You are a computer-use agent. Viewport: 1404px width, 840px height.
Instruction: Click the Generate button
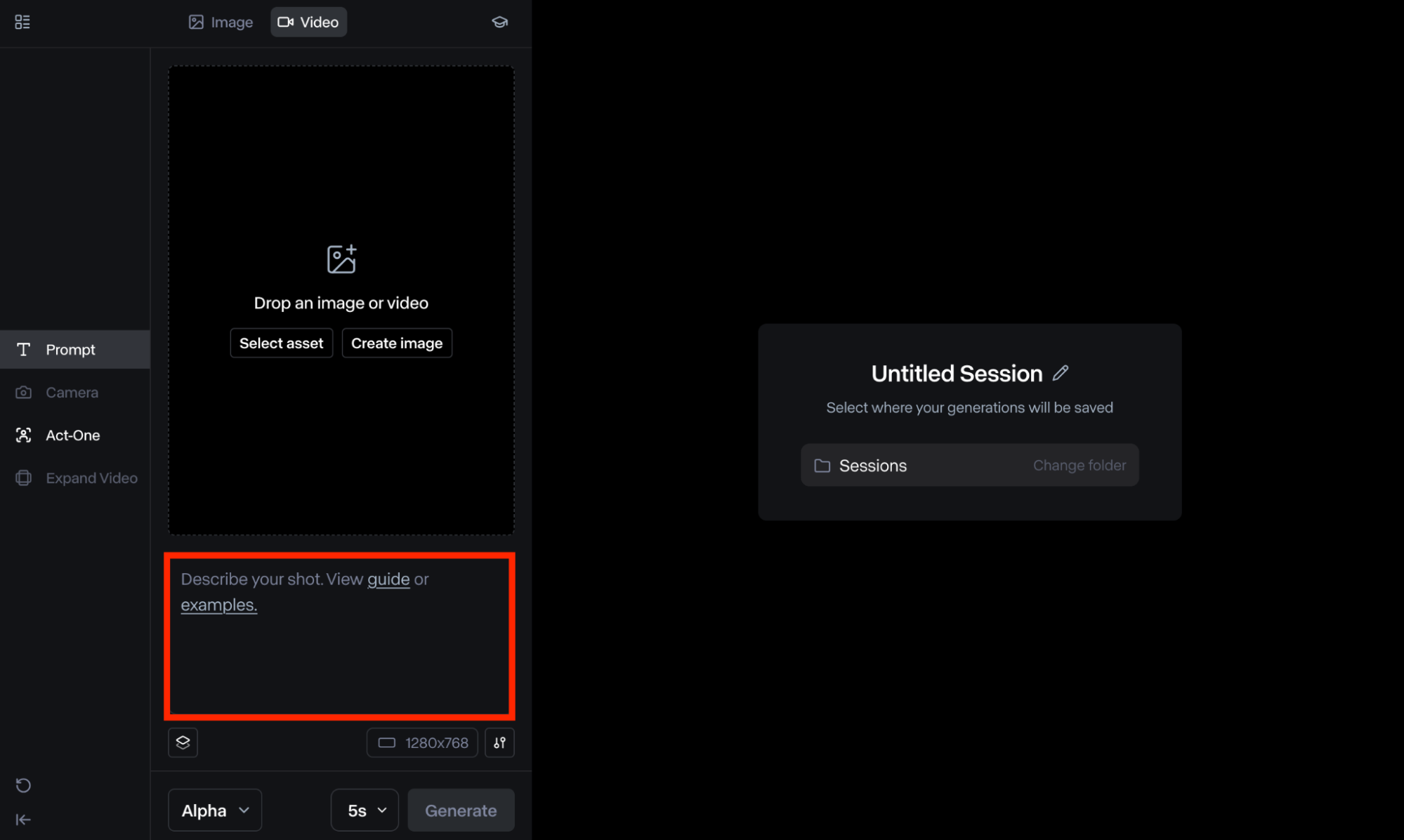point(461,810)
